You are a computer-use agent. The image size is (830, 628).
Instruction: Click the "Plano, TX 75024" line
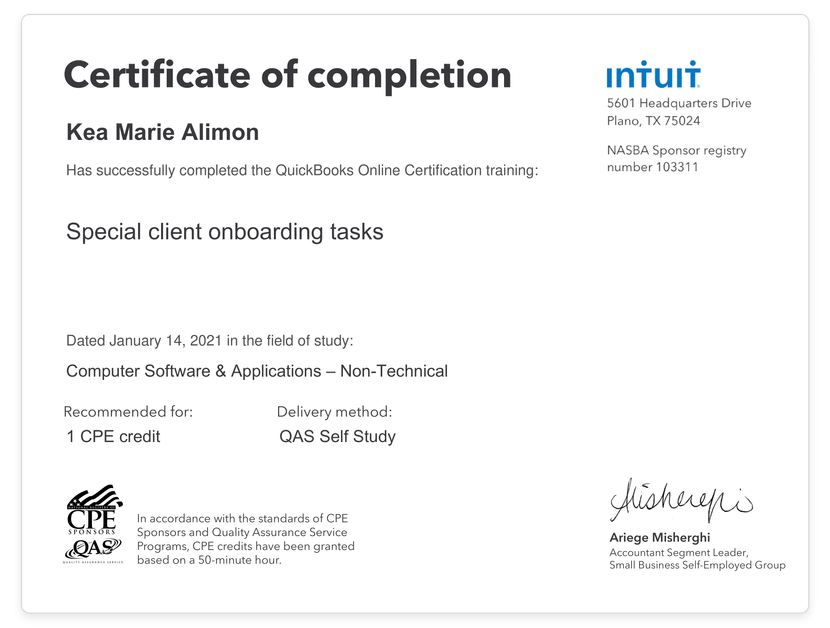653,121
